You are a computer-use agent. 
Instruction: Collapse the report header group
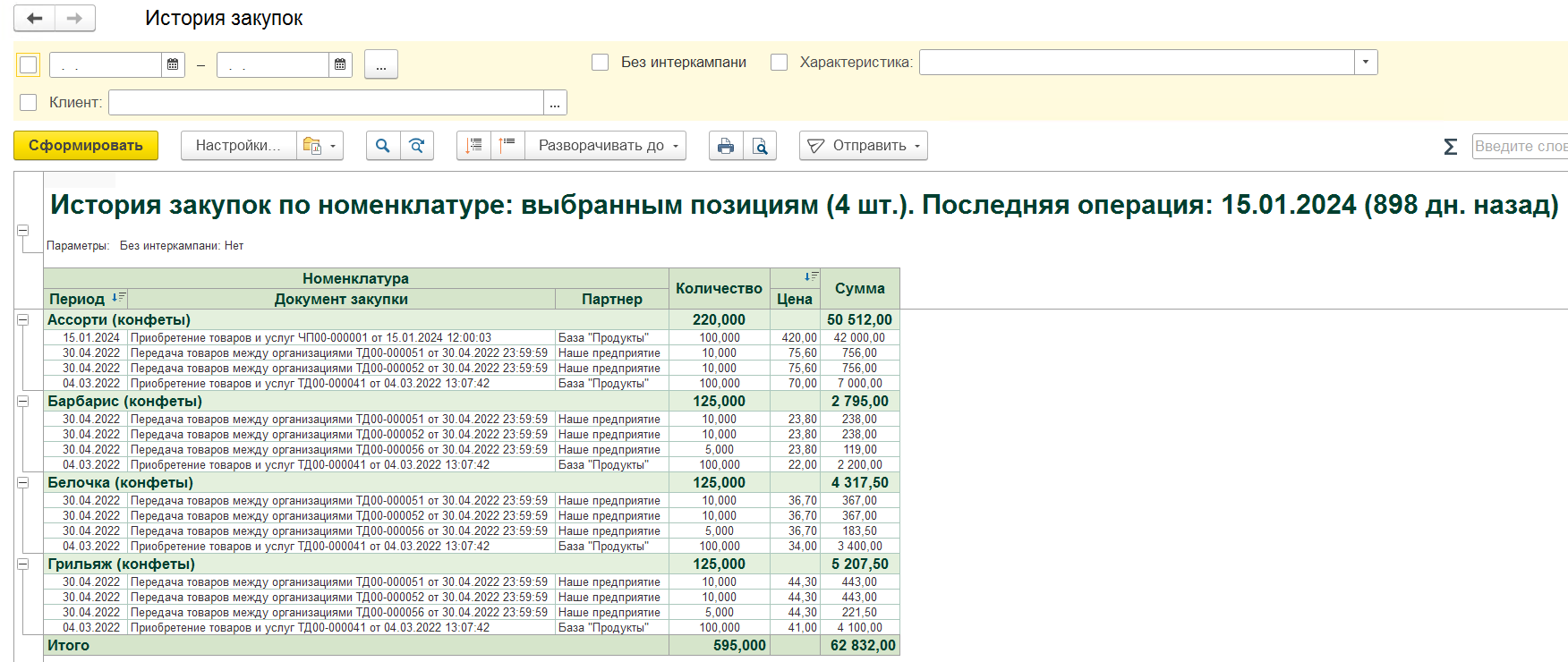pos(23,230)
